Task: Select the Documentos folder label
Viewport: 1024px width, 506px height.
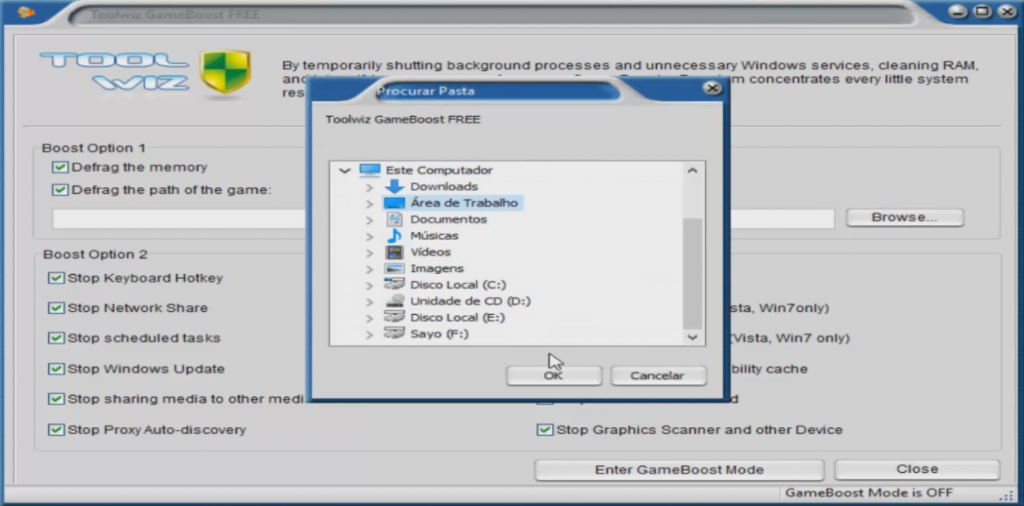Action: coord(449,219)
